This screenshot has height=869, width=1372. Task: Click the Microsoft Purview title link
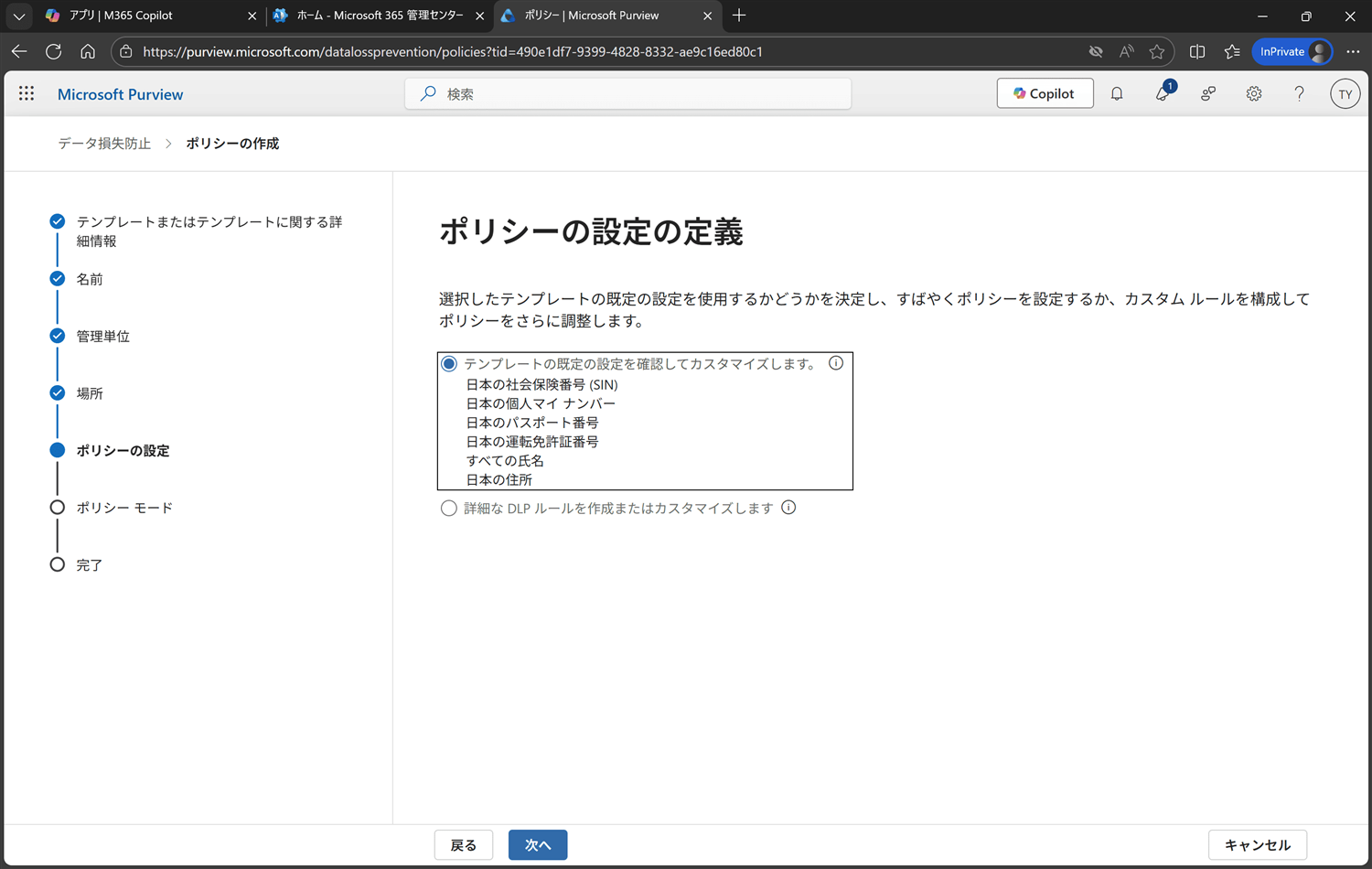tap(120, 94)
